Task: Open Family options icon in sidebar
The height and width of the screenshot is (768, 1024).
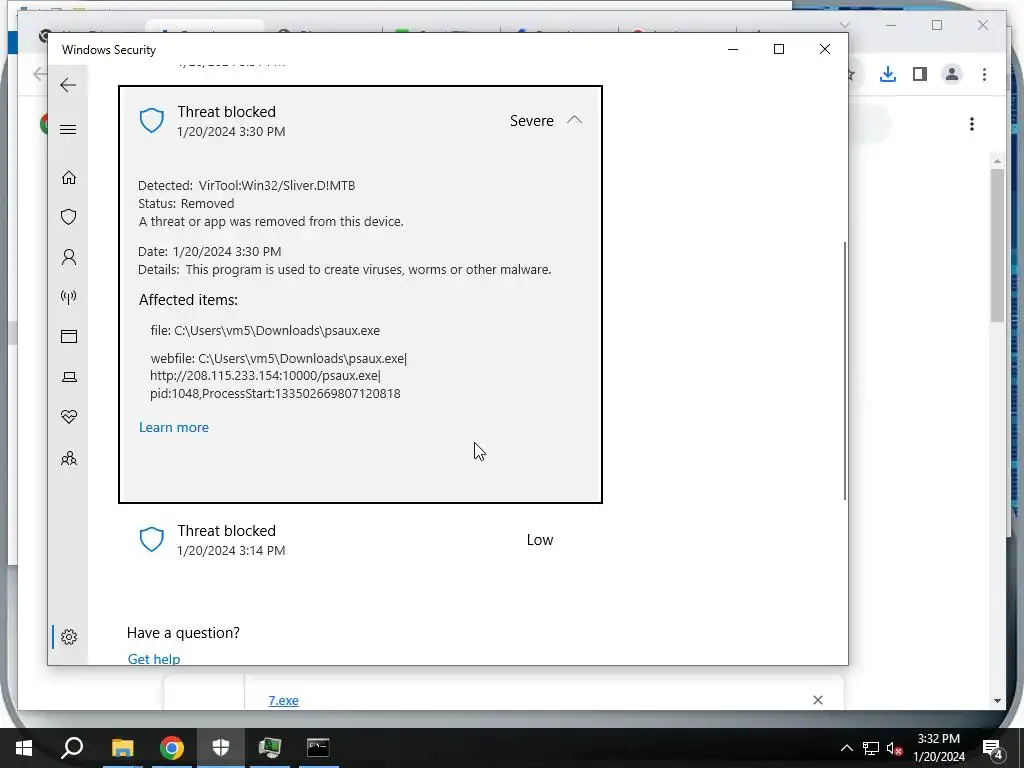Action: point(69,458)
